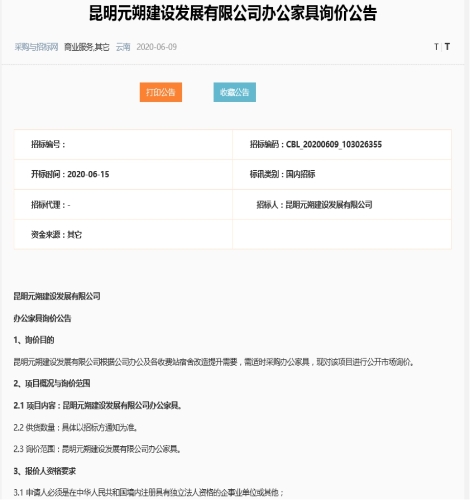Click the smaller font size T icon
The width and height of the screenshot is (470, 500).
pyautogui.click(x=436, y=47)
